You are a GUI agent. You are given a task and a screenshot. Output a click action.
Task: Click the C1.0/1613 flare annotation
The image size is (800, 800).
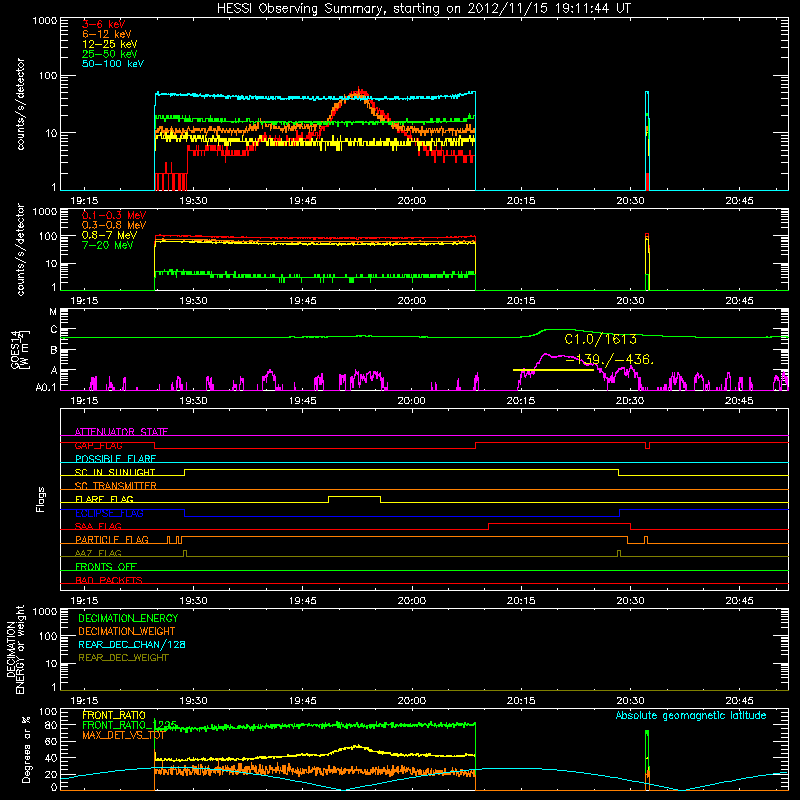[601, 339]
